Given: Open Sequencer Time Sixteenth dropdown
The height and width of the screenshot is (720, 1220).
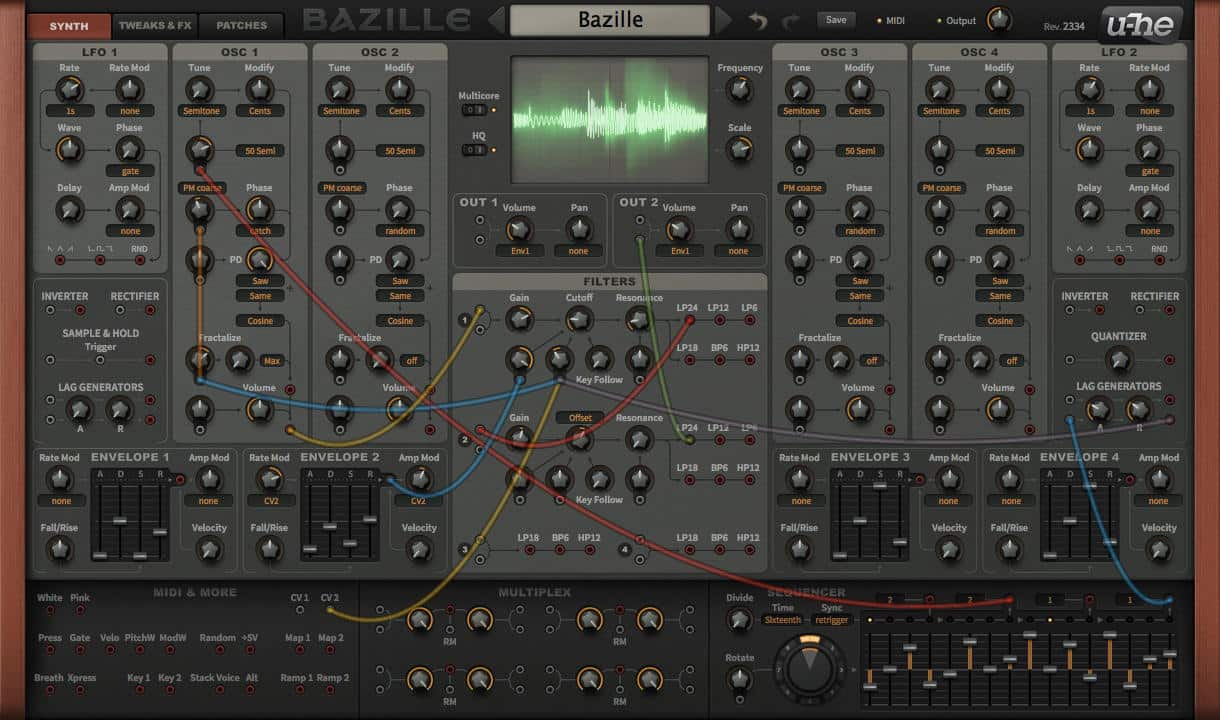Looking at the screenshot, I should pos(781,620).
